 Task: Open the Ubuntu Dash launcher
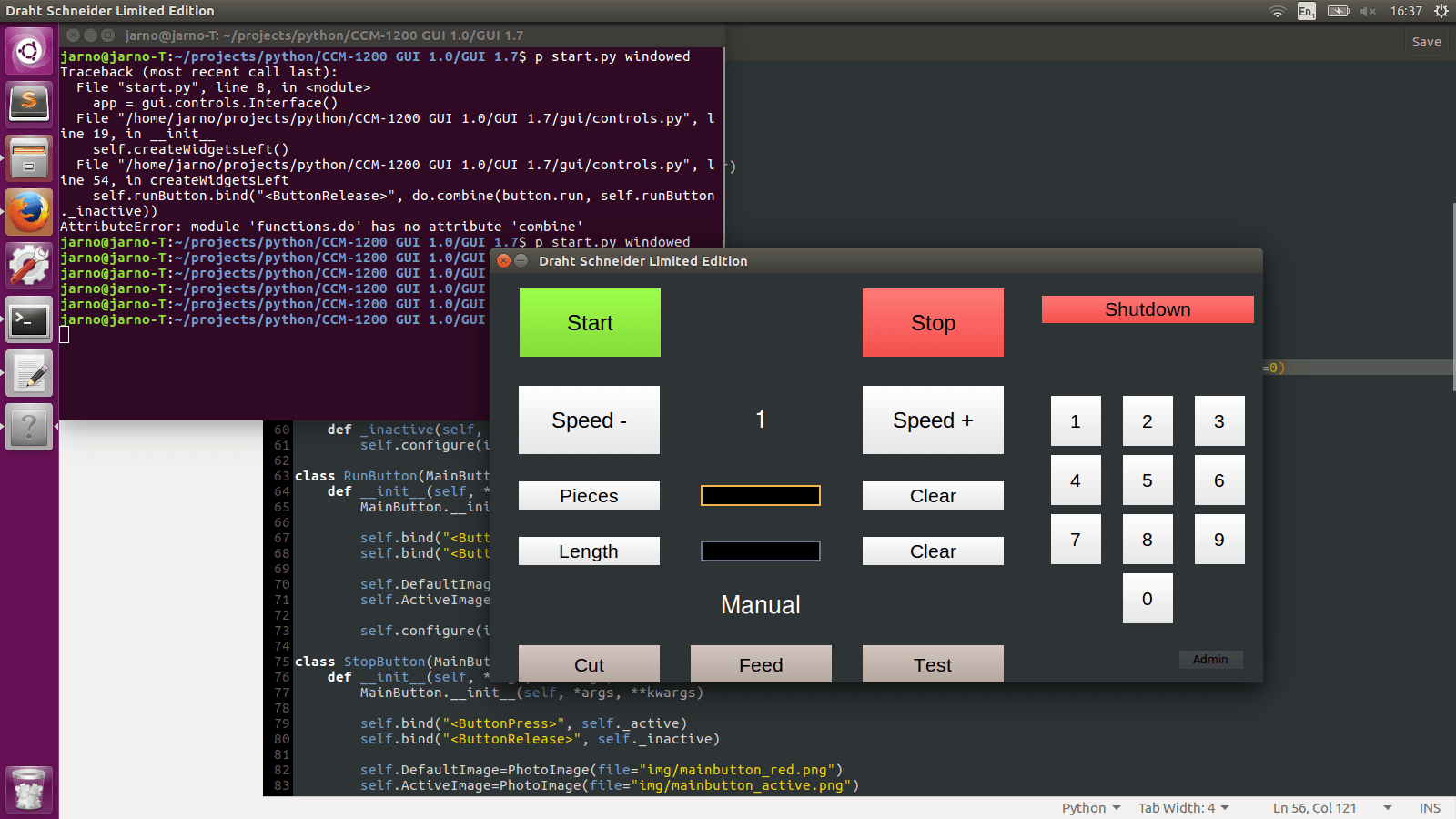point(29,50)
